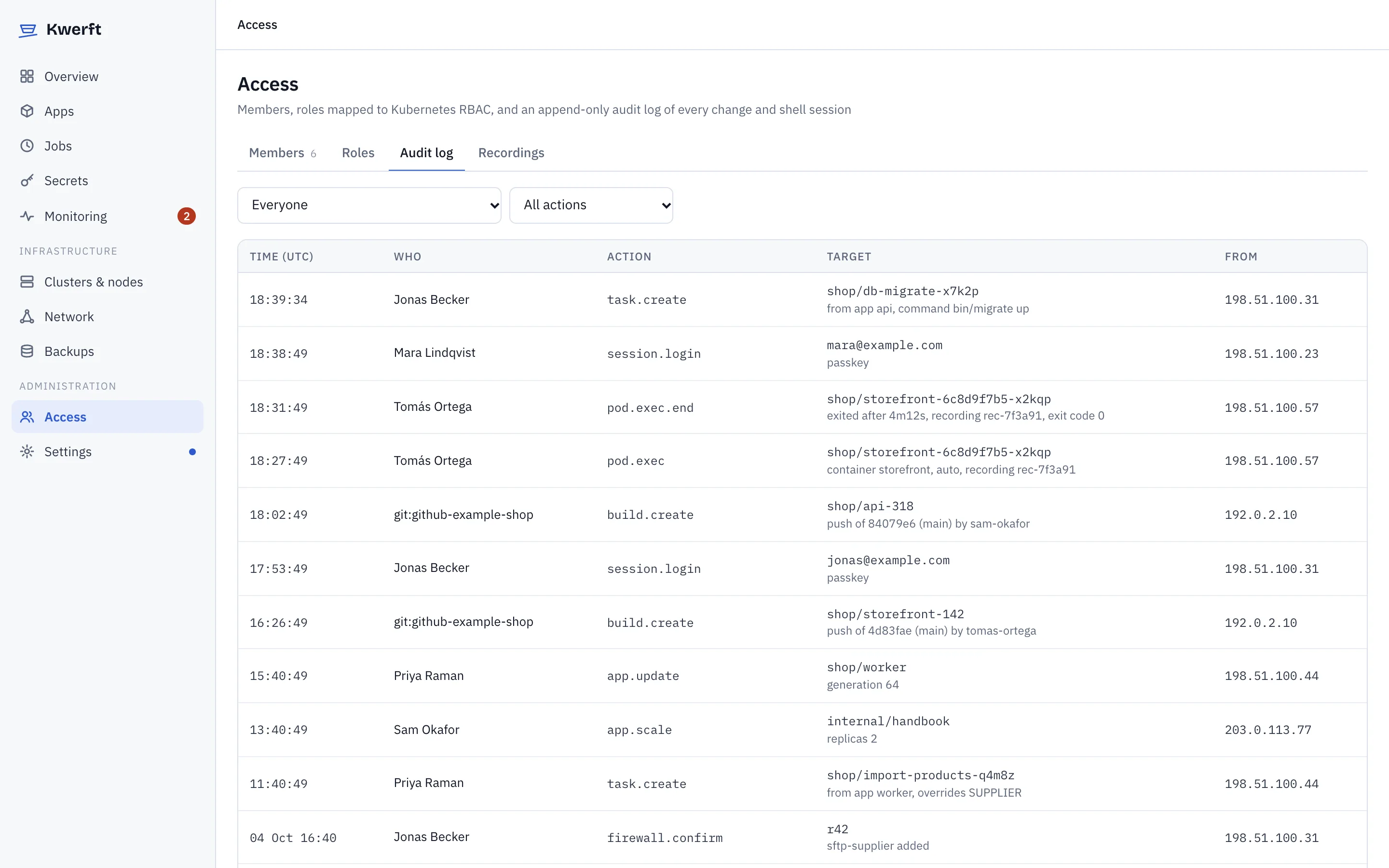Click the Settings gear icon
This screenshot has width=1389, height=868.
coord(27,452)
